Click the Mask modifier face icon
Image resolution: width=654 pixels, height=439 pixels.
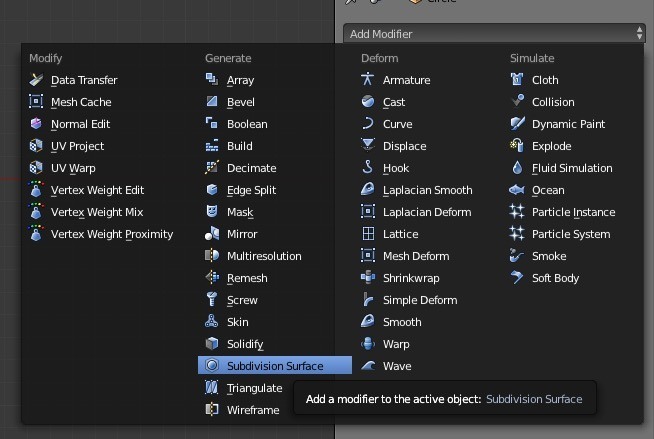click(x=212, y=212)
